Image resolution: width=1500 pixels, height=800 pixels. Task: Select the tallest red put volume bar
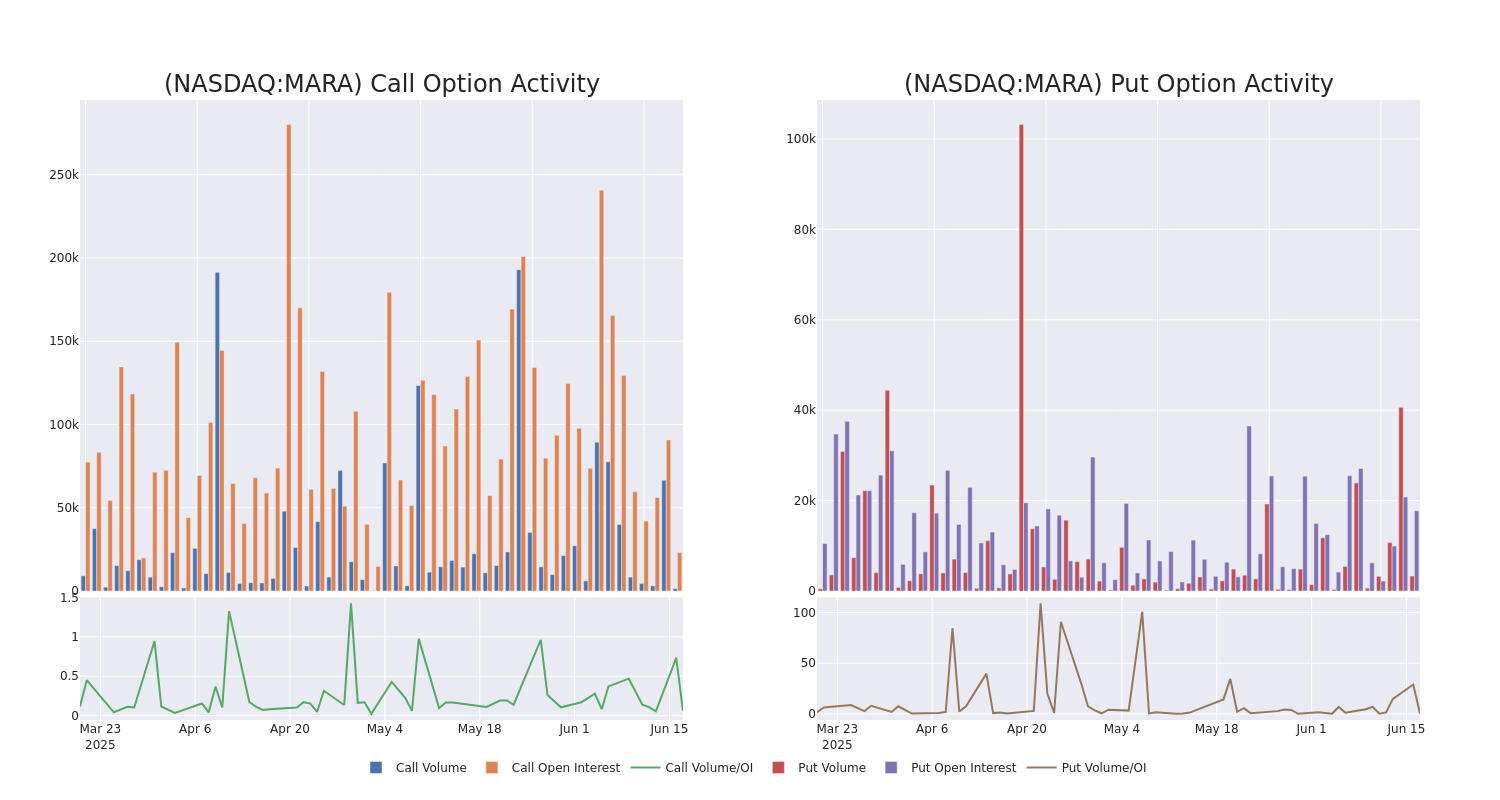(1021, 358)
